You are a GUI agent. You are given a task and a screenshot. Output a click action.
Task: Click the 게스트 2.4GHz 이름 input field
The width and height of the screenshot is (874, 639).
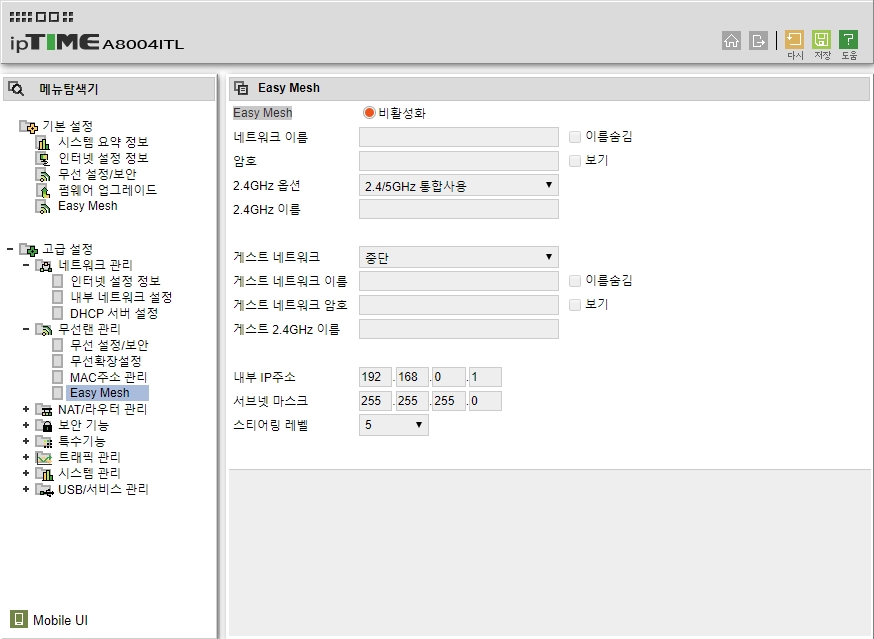(459, 329)
